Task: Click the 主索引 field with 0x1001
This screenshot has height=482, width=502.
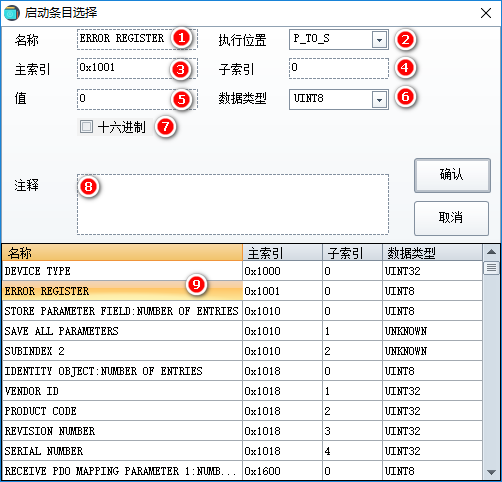Action: [x=137, y=68]
